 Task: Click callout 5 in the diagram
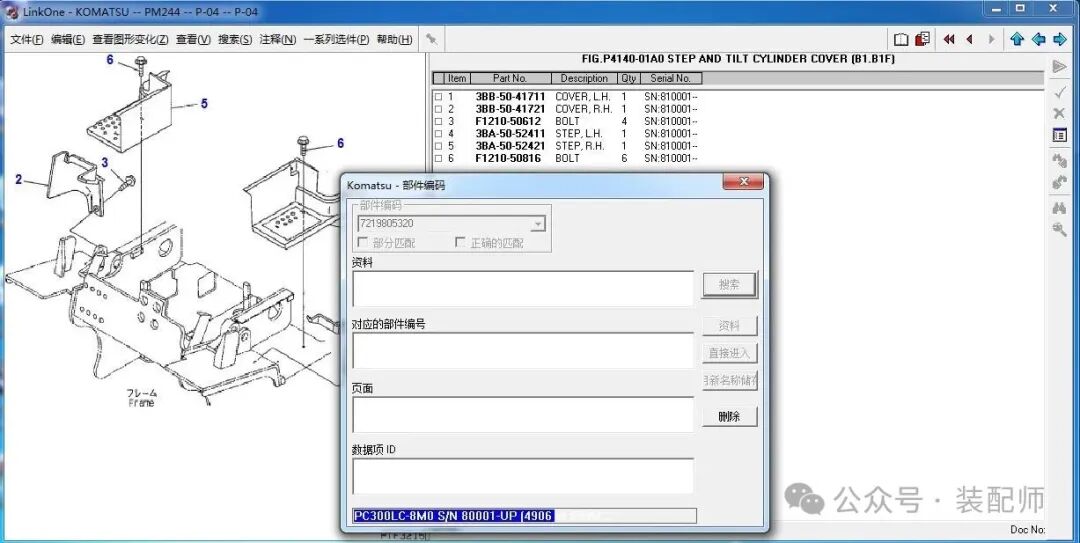204,104
